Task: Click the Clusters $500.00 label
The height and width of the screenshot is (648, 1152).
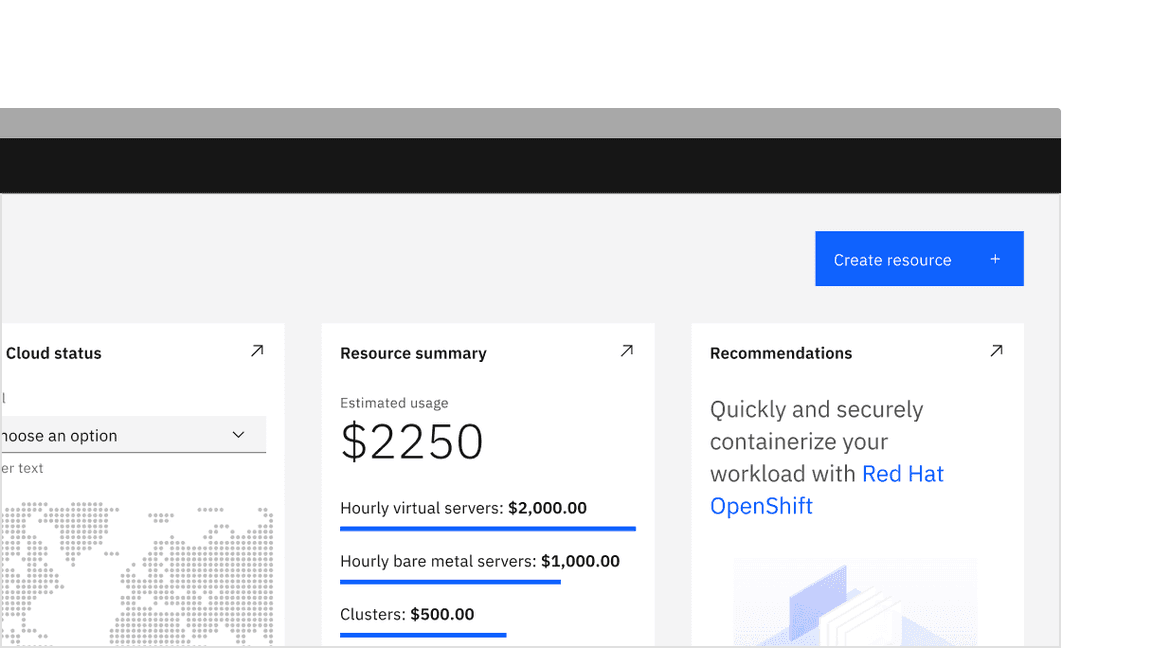Action: coord(407,614)
